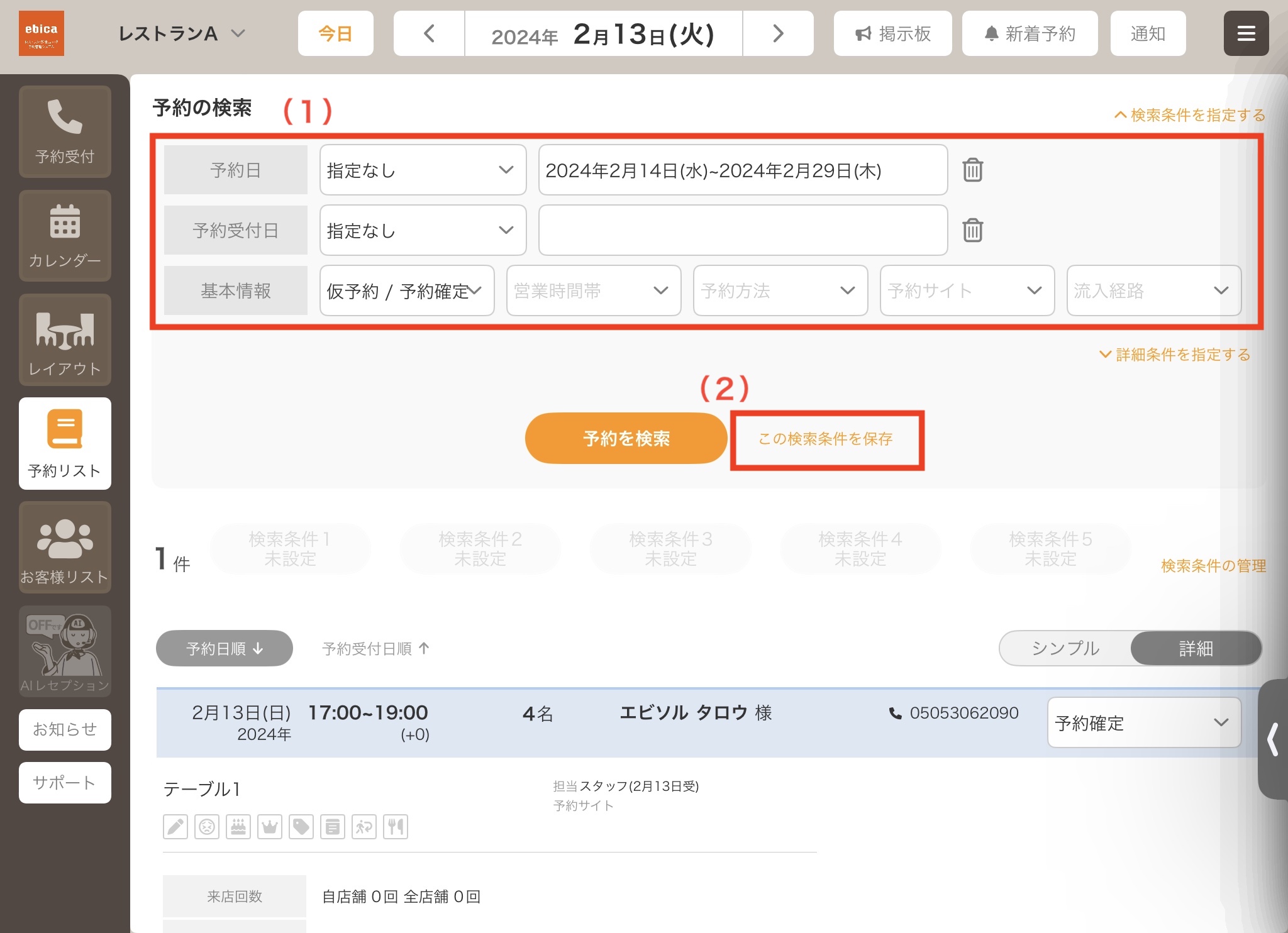Open the カレンダー calendar view

pyautogui.click(x=65, y=236)
